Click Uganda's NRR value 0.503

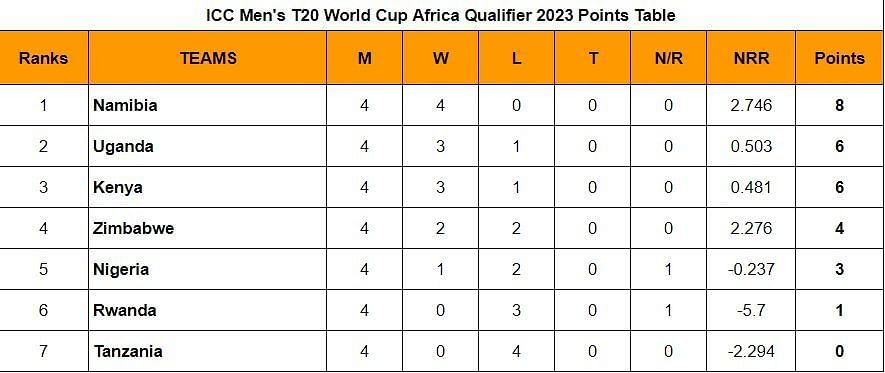(751, 147)
